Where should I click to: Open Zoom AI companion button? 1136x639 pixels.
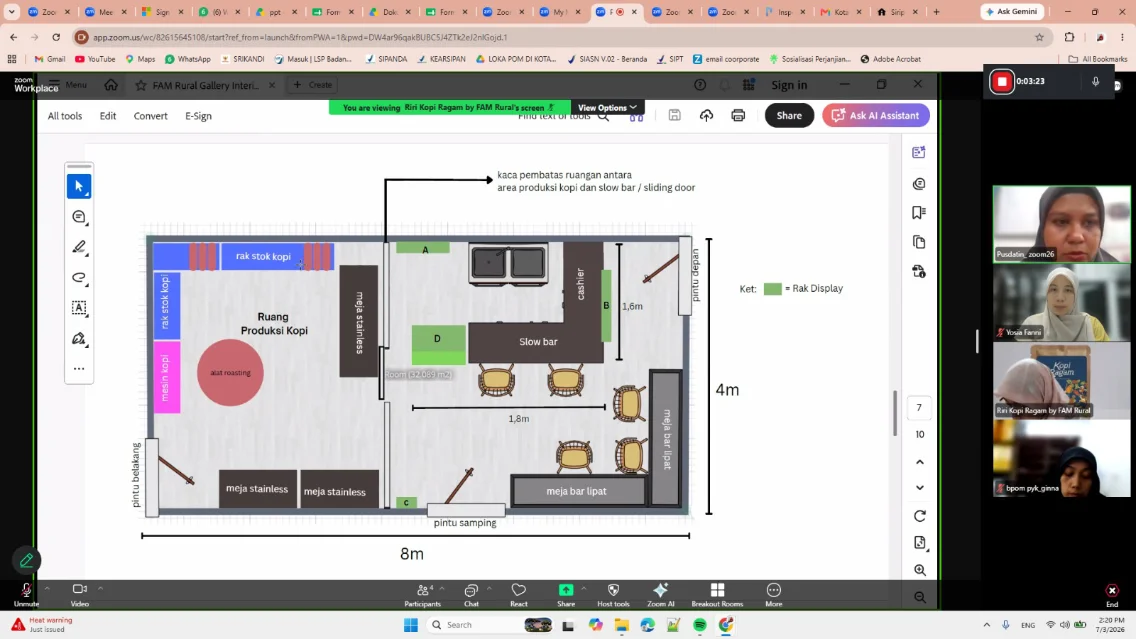pos(660,595)
